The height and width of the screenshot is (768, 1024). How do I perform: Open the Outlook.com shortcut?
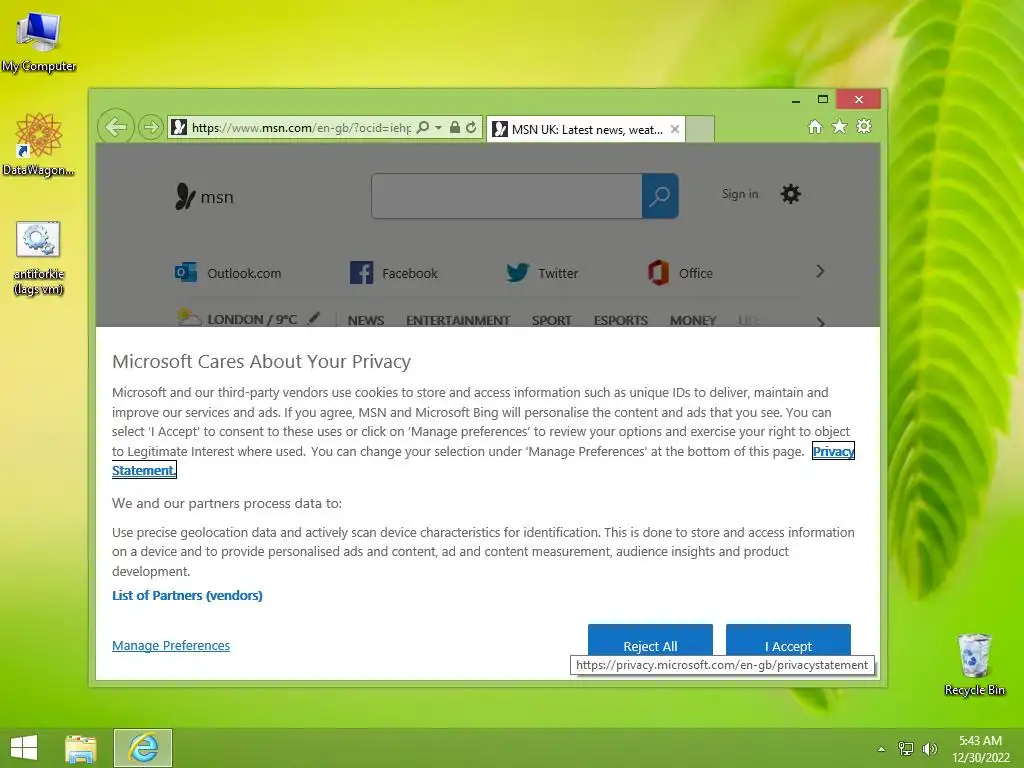click(x=228, y=273)
